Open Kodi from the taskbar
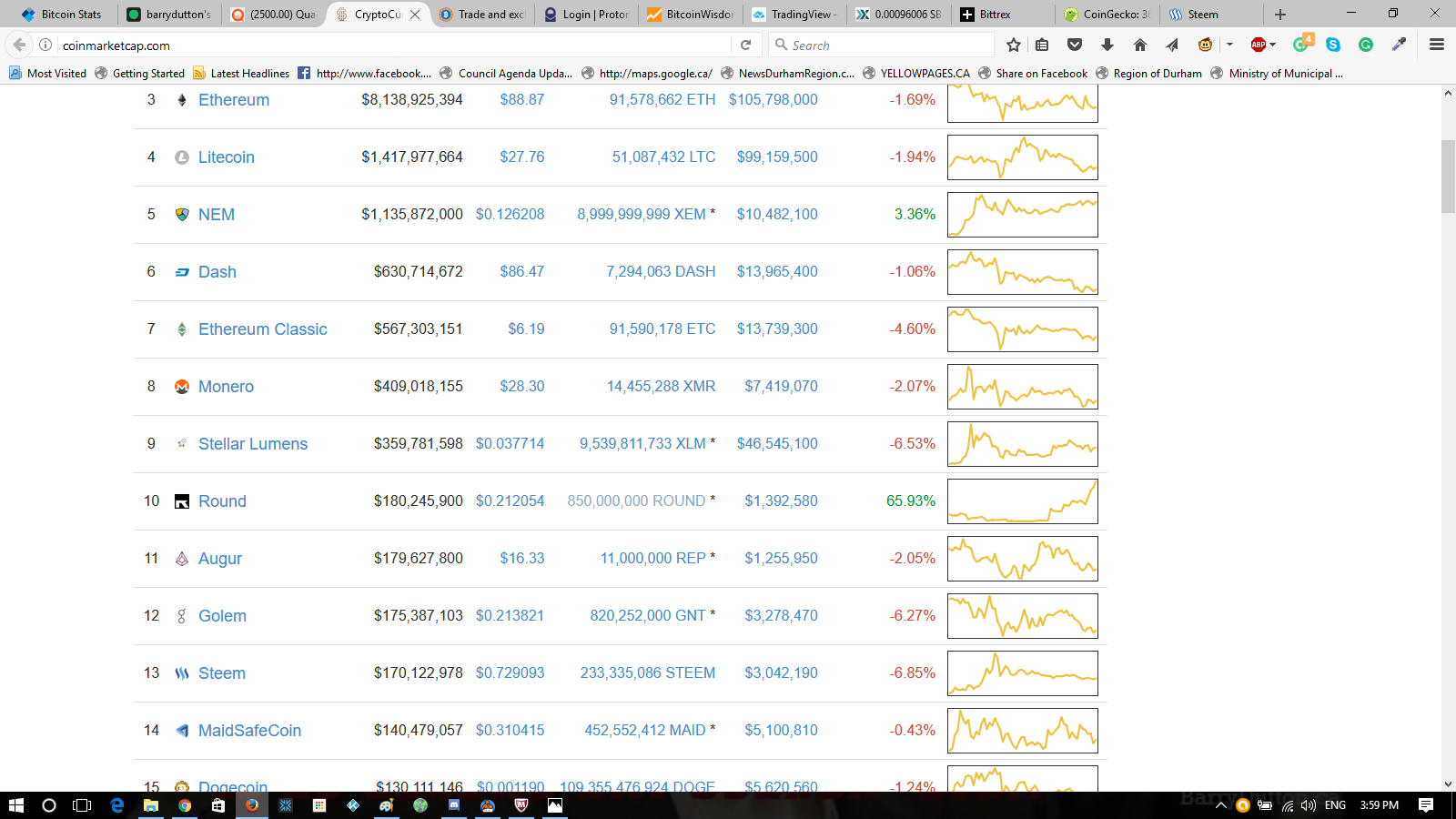Image resolution: width=1456 pixels, height=819 pixels. tap(353, 805)
